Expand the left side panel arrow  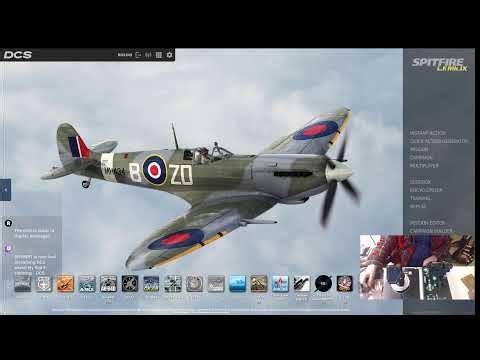click(x=5, y=190)
